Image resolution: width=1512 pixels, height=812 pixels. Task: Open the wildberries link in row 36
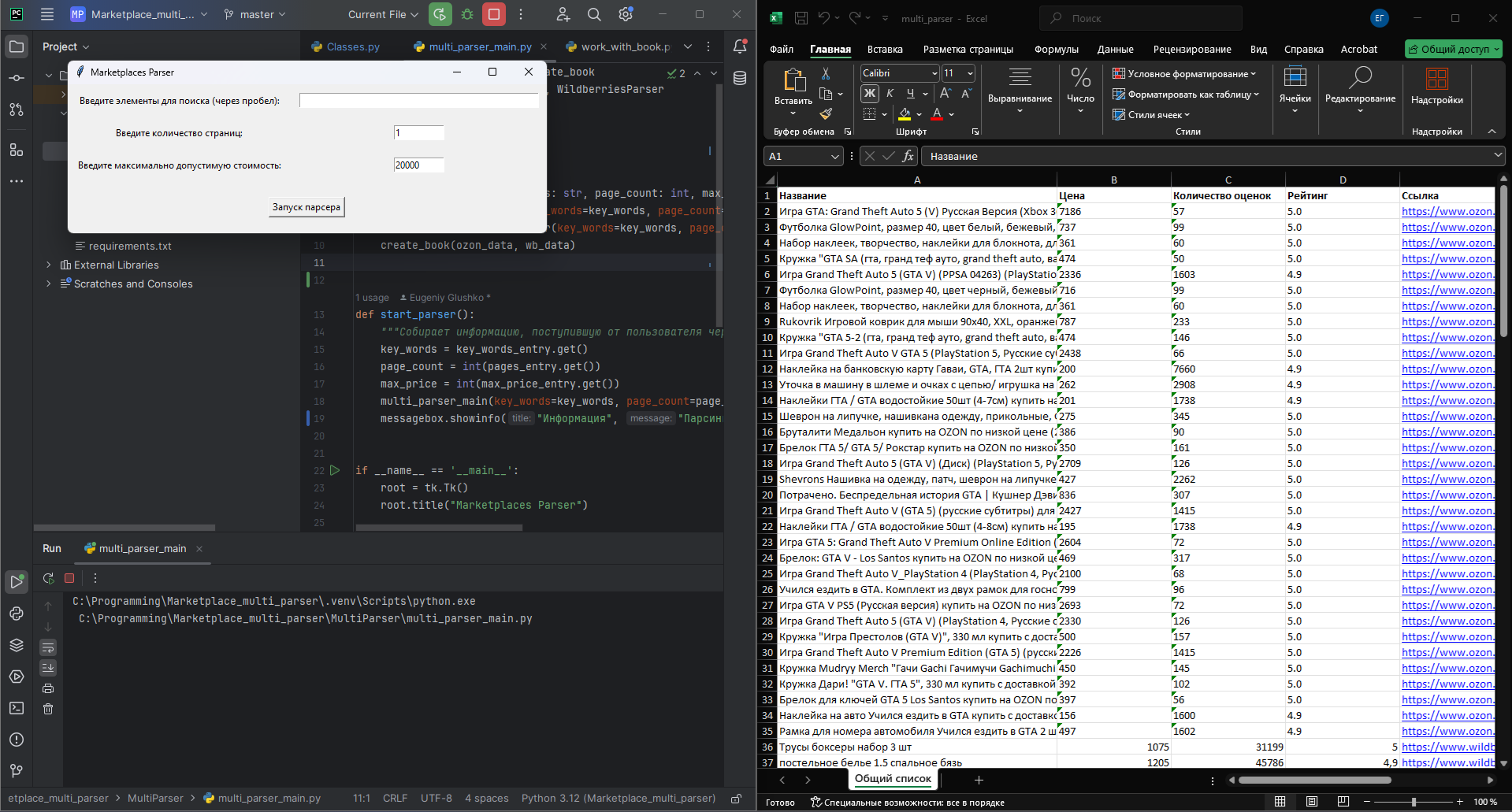[x=1447, y=747]
